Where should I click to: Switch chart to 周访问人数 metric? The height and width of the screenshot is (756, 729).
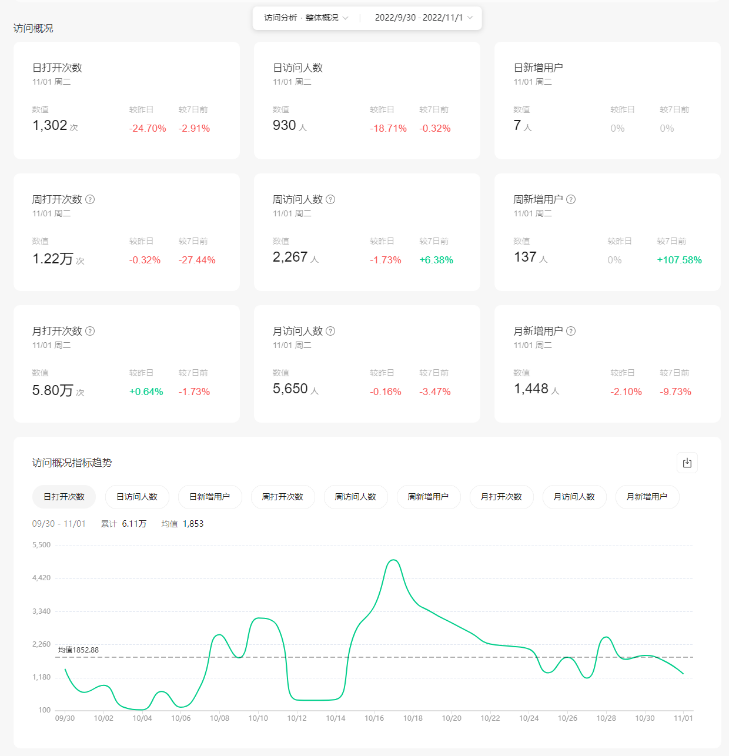click(355, 496)
